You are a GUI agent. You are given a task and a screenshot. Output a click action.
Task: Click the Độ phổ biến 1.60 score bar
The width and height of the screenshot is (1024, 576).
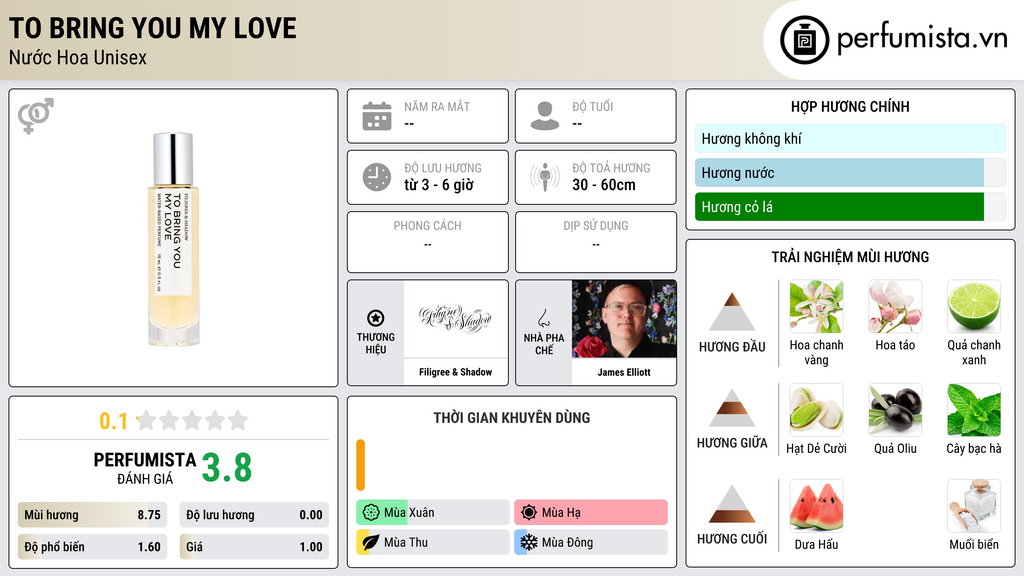92,547
